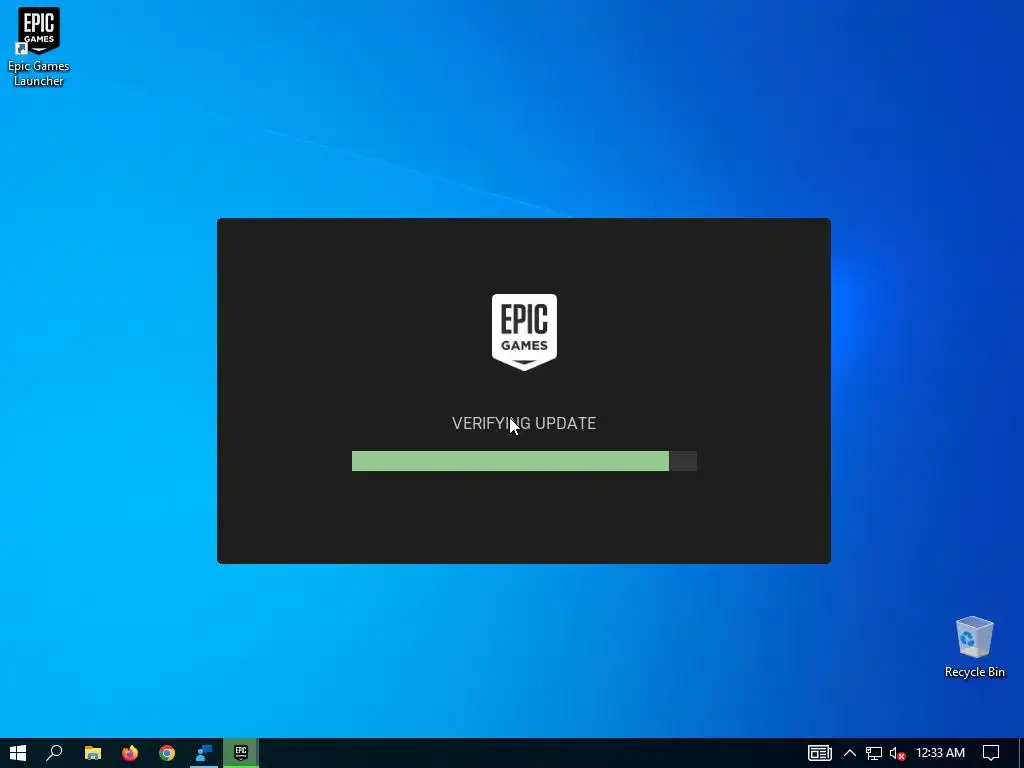This screenshot has height=768, width=1024.
Task: Launch File Explorer from the taskbar
Action: [93, 753]
